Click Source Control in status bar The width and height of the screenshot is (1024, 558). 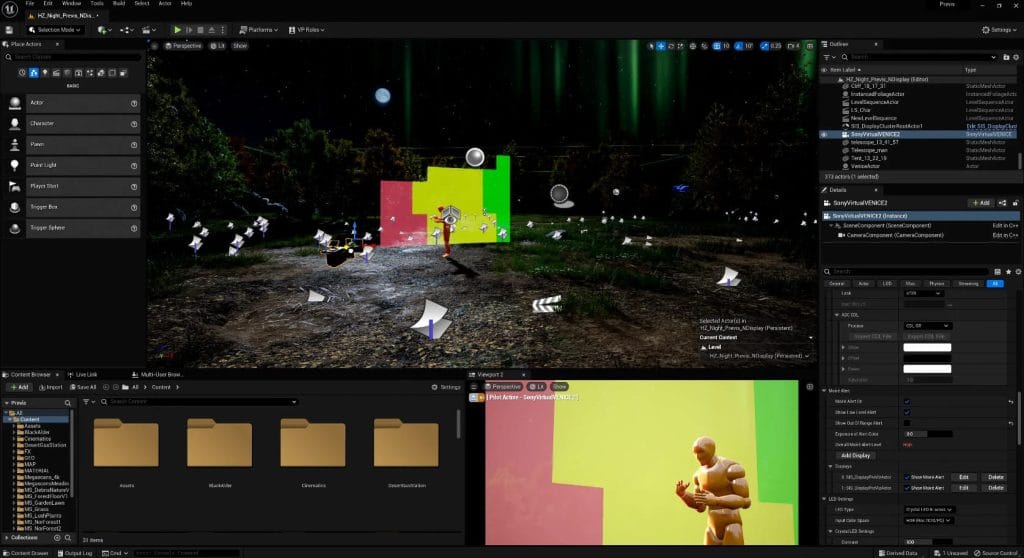(994, 552)
